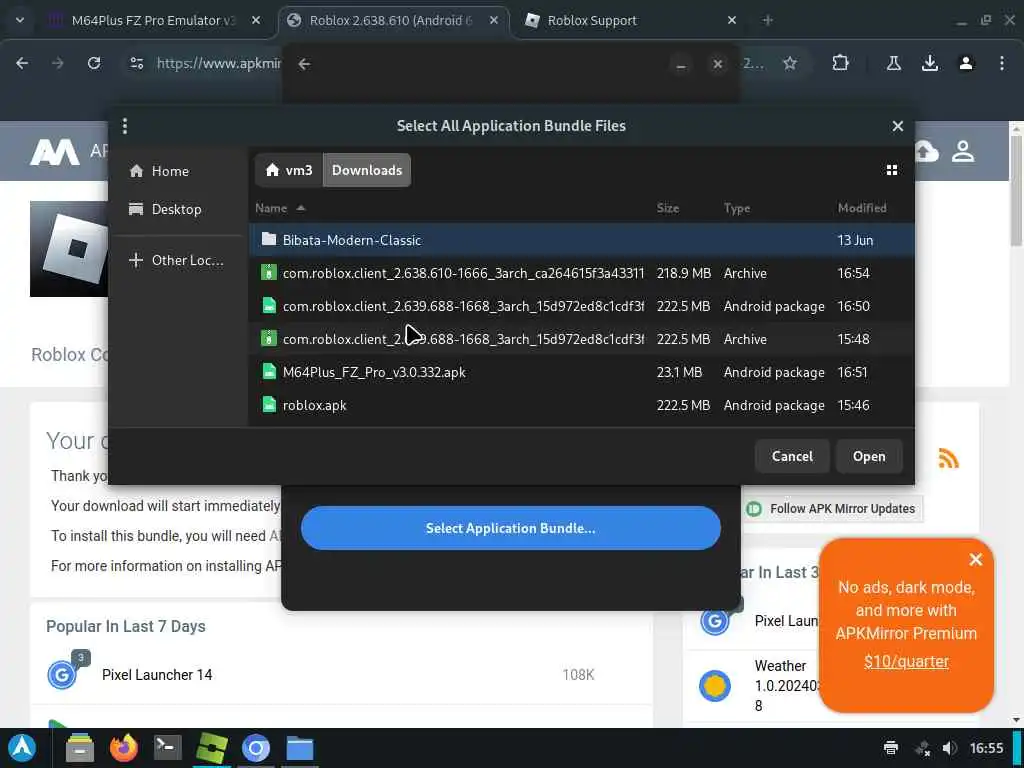The height and width of the screenshot is (768, 1024).
Task: Open the Chromium icon in taskbar
Action: pos(255,748)
